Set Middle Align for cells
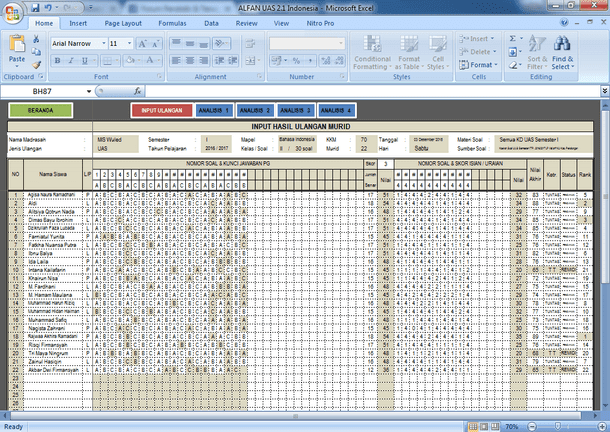This screenshot has height=432, width=610. click(190, 43)
